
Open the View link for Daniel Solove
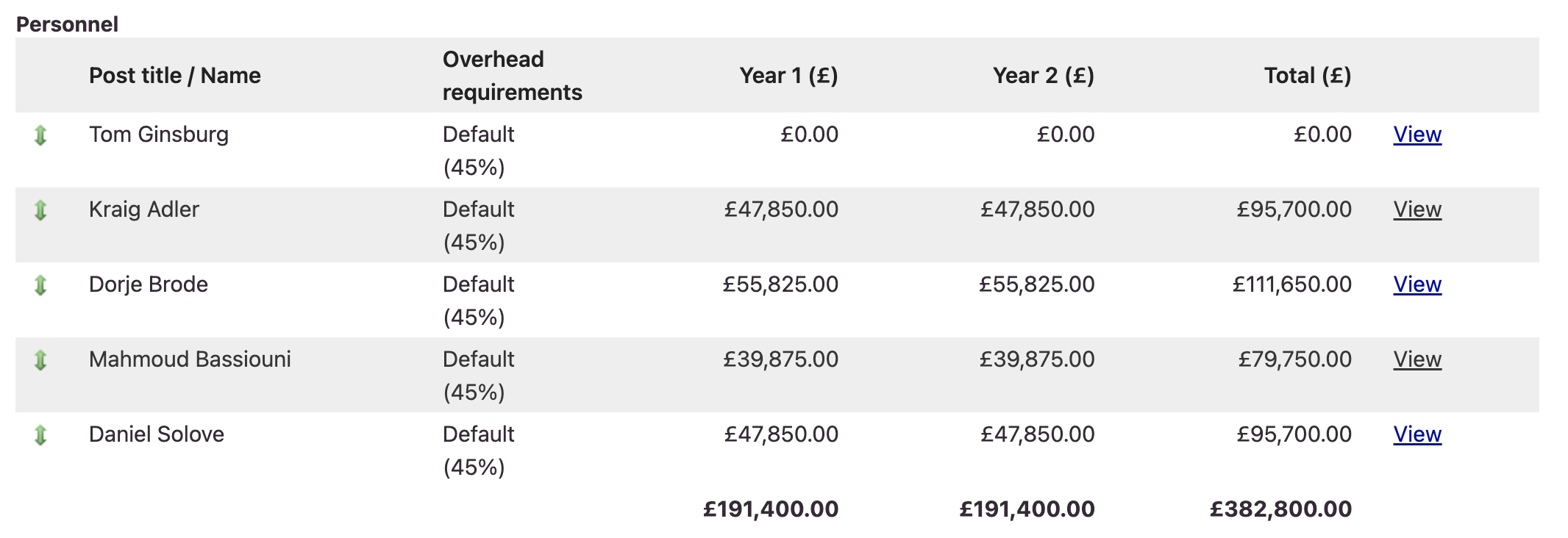pos(1416,434)
